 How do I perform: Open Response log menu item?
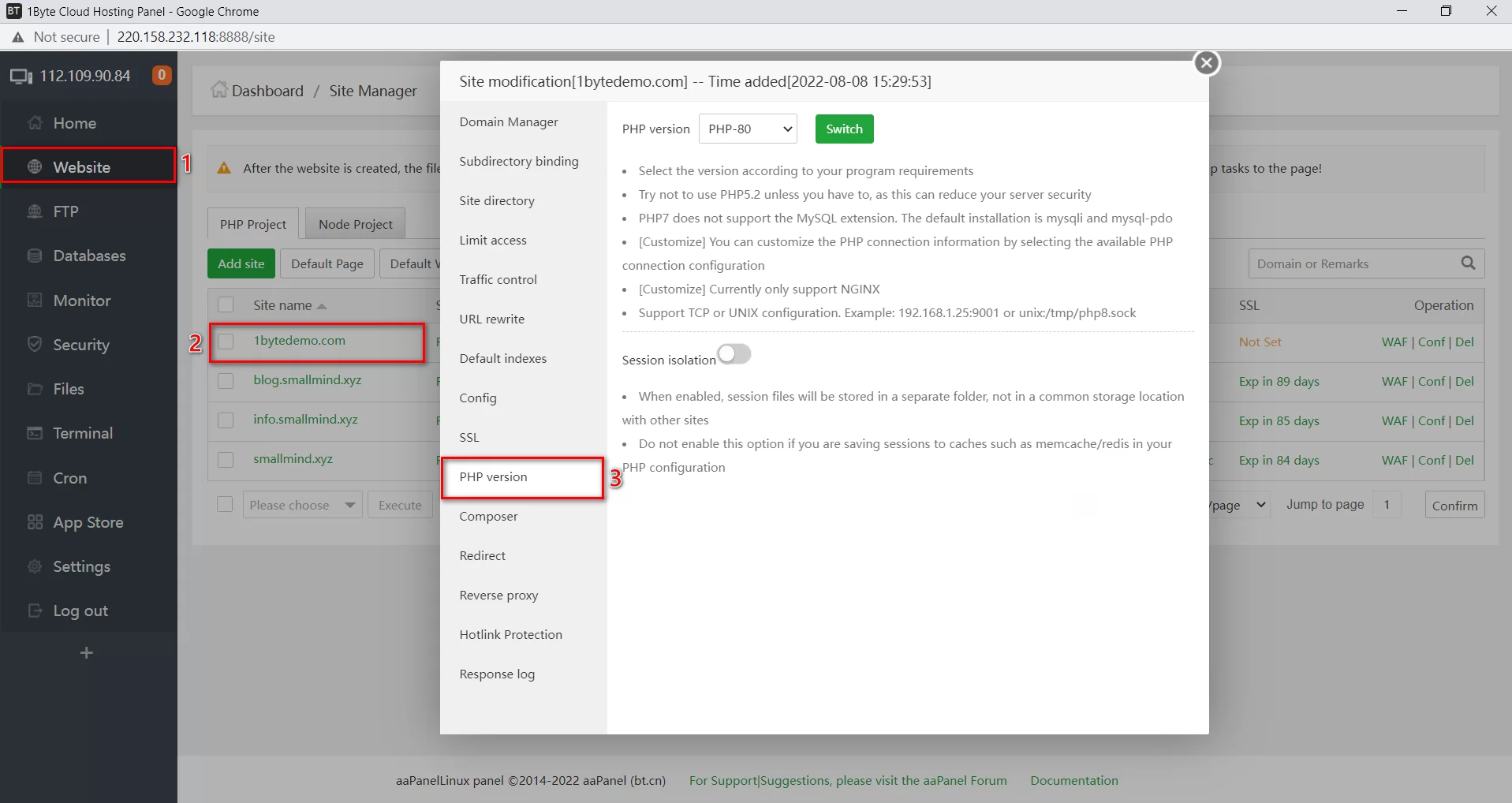[497, 674]
